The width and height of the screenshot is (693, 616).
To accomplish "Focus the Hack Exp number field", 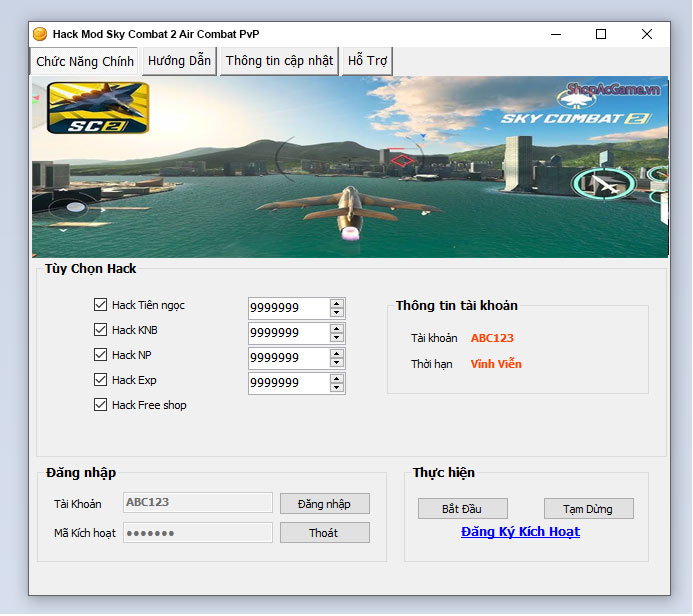I will (289, 383).
